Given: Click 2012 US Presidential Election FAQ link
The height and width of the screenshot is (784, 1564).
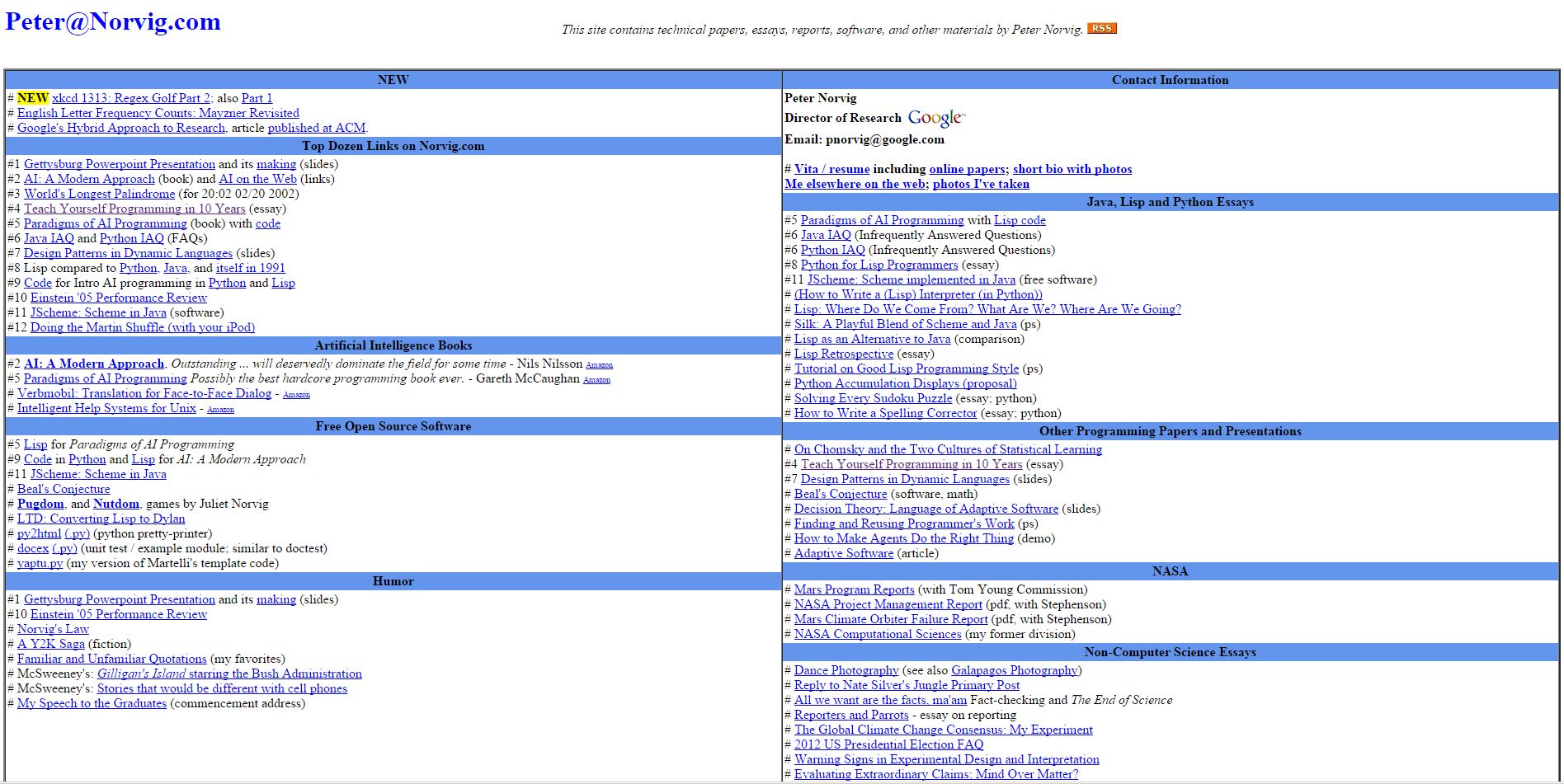Looking at the screenshot, I should click(888, 744).
